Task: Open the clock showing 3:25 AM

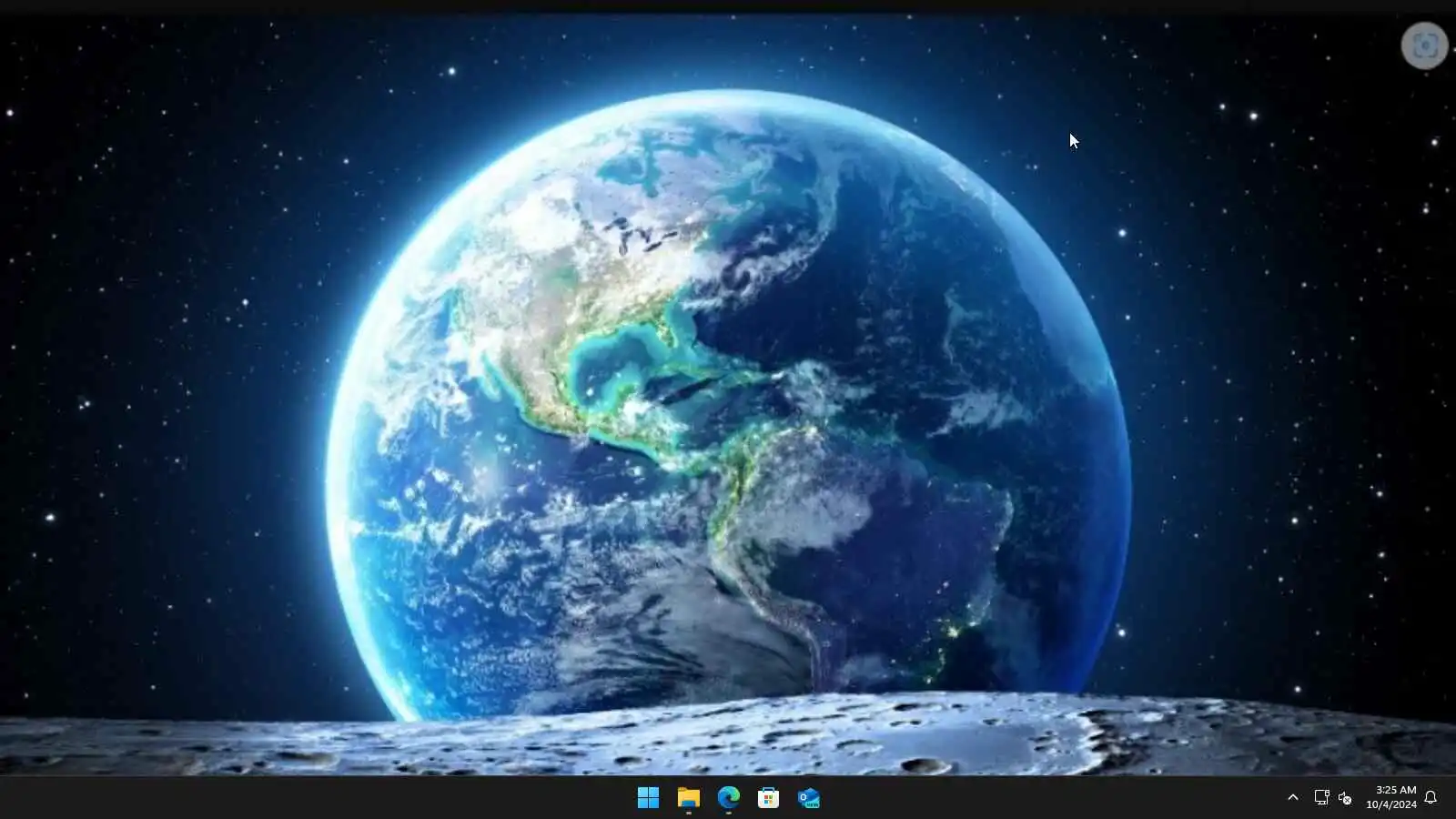Action: (1391, 797)
